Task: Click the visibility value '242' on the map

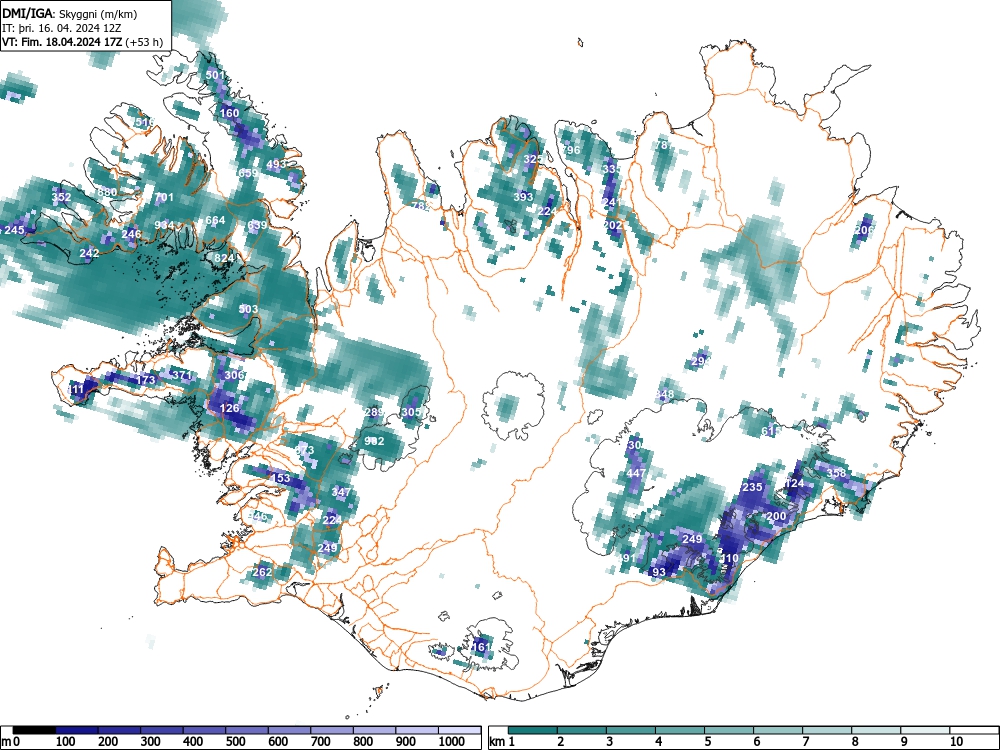Action: [x=89, y=253]
